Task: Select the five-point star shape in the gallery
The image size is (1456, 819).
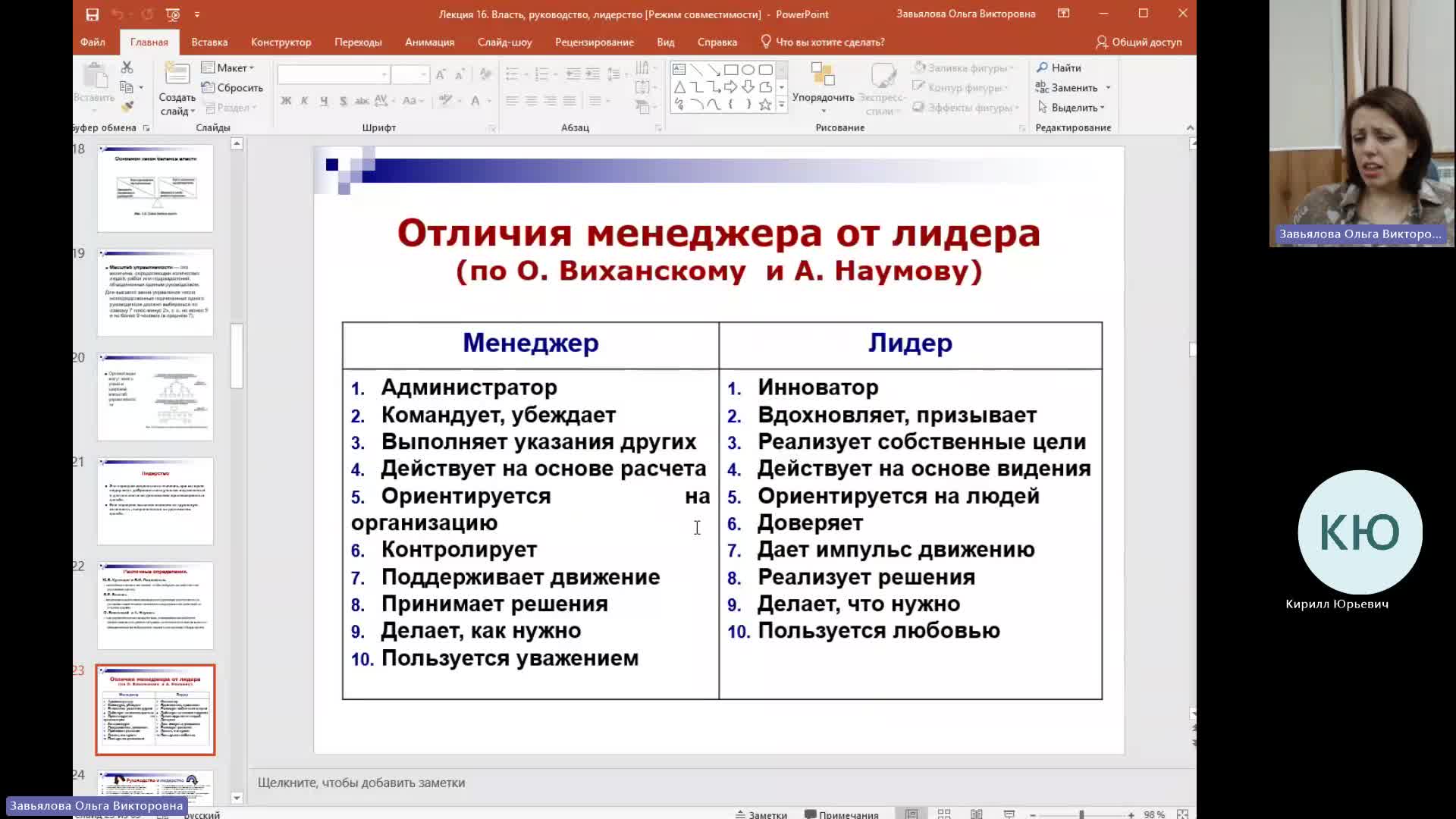Action: point(765,105)
